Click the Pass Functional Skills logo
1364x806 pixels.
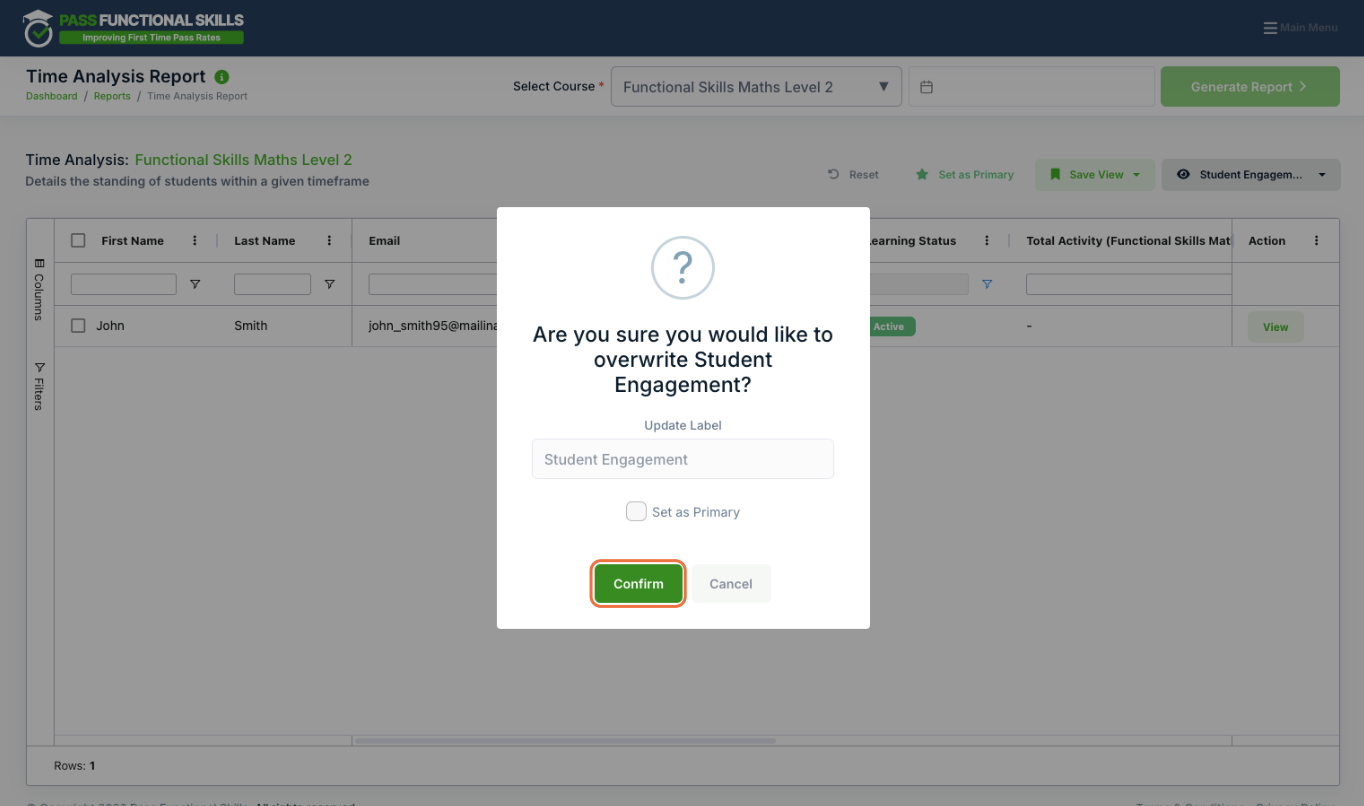pyautogui.click(x=134, y=28)
